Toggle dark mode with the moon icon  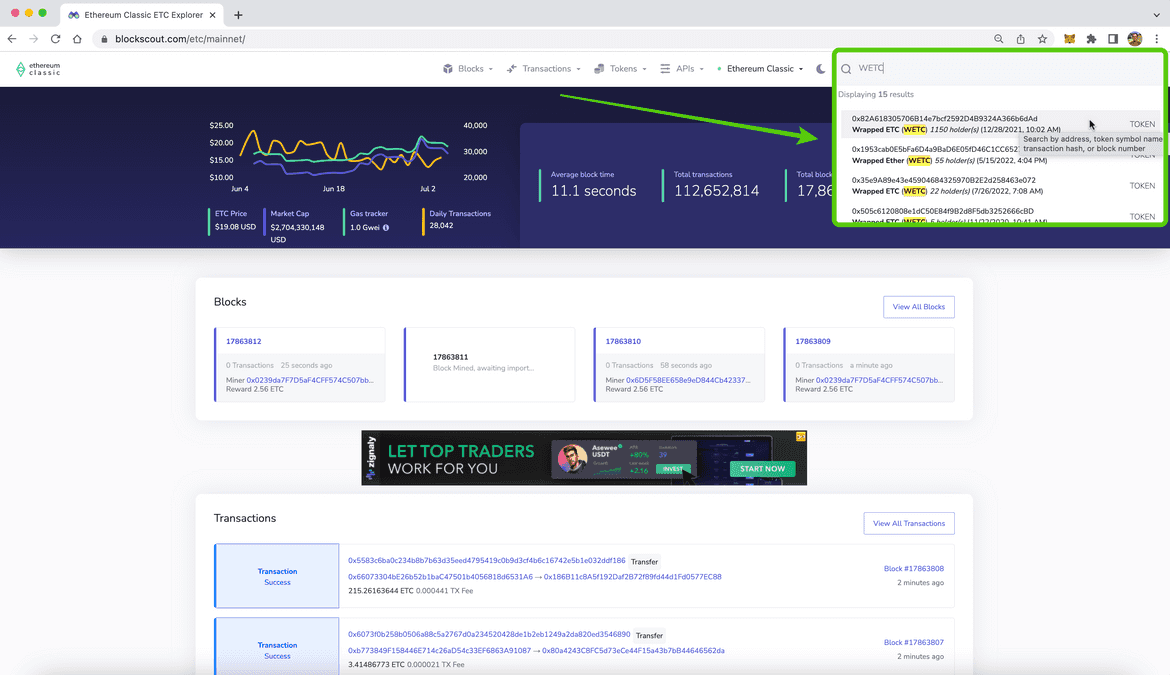coord(822,68)
